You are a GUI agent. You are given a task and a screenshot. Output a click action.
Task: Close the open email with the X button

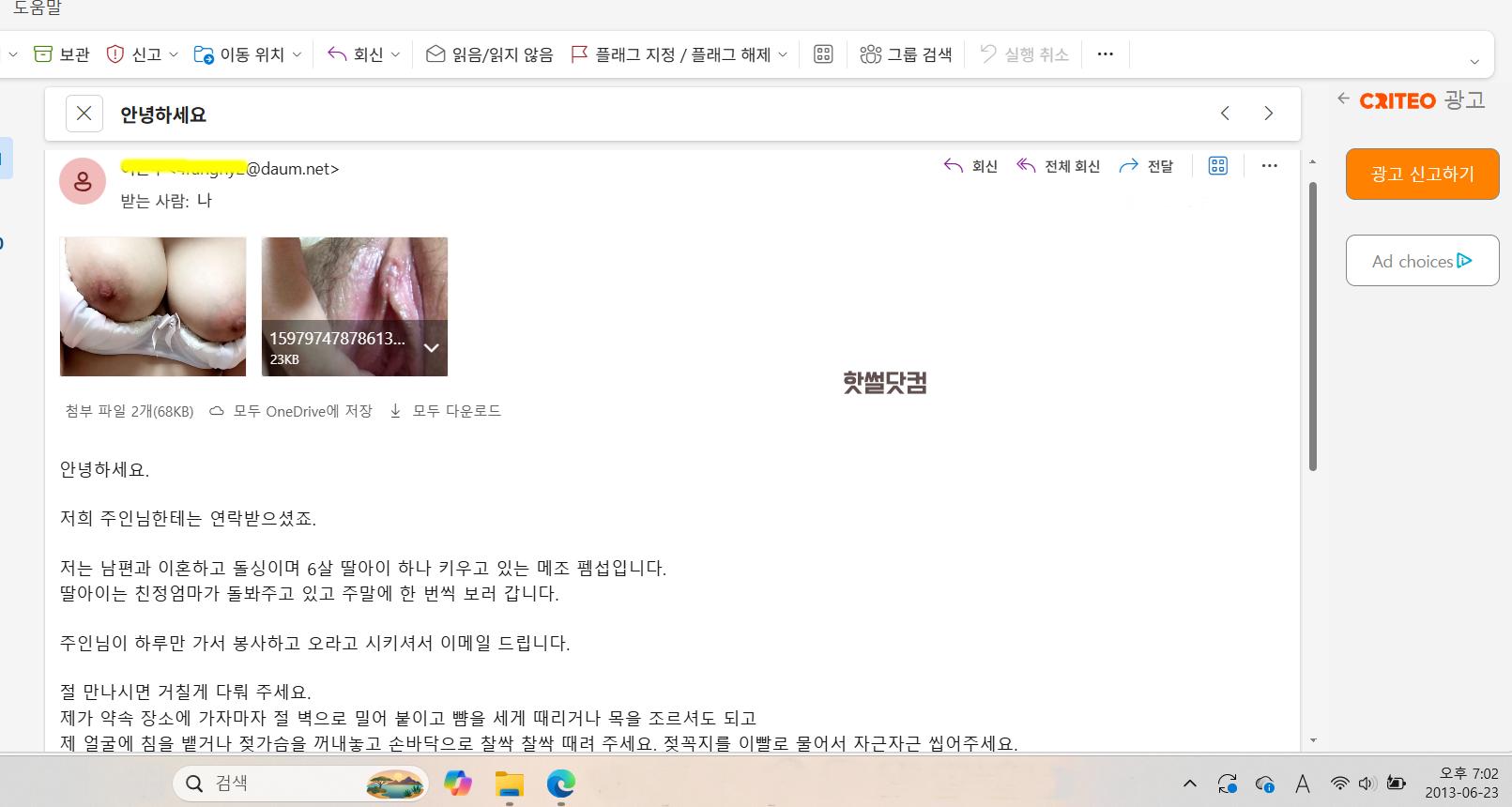[84, 114]
